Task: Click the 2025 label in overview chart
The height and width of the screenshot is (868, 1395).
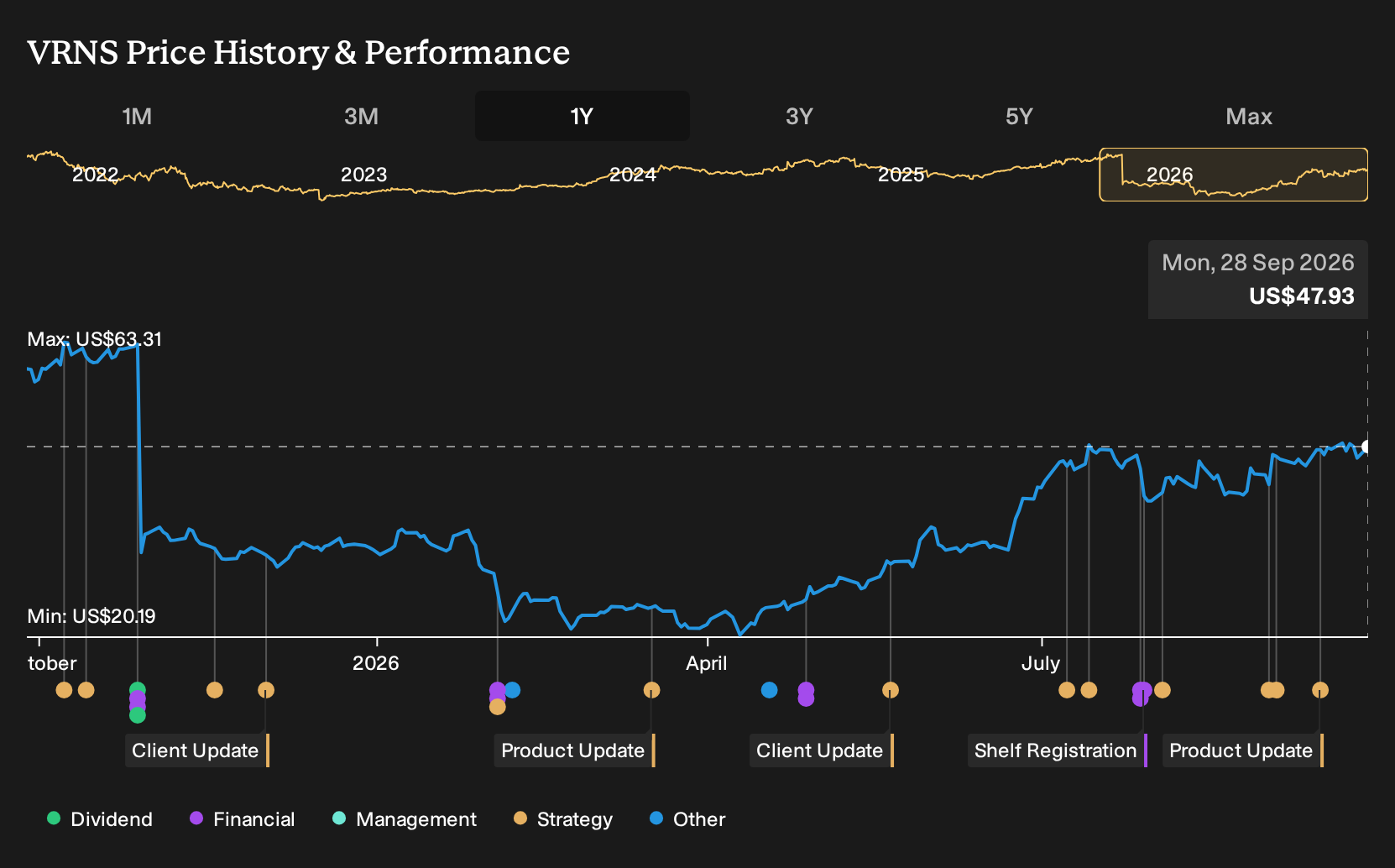Action: pyautogui.click(x=901, y=175)
